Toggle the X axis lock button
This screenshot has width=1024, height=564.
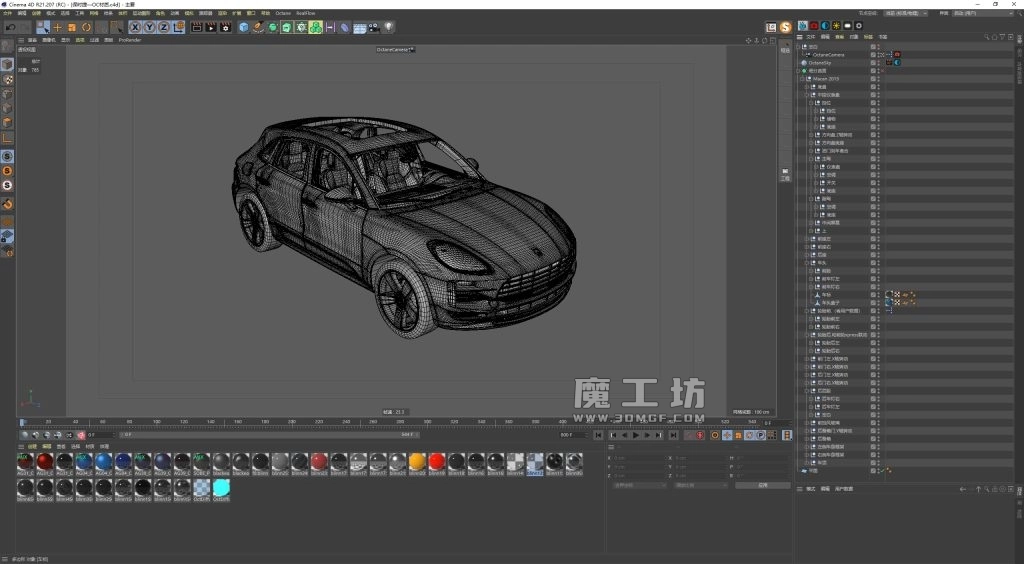tap(136, 27)
